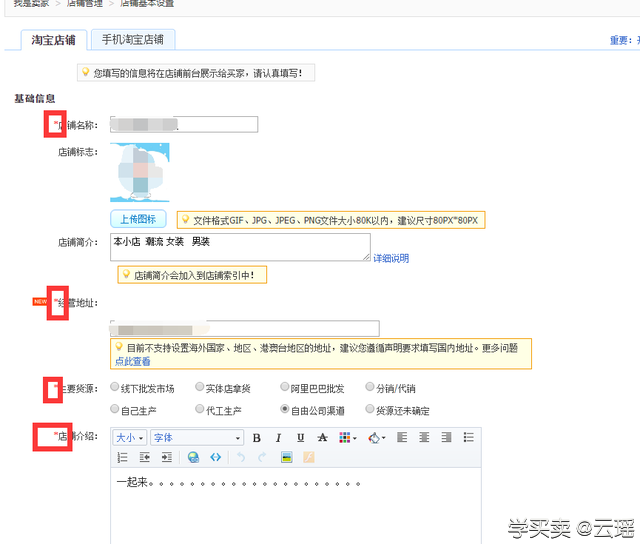Toggle bold formatting in the editor

256,438
